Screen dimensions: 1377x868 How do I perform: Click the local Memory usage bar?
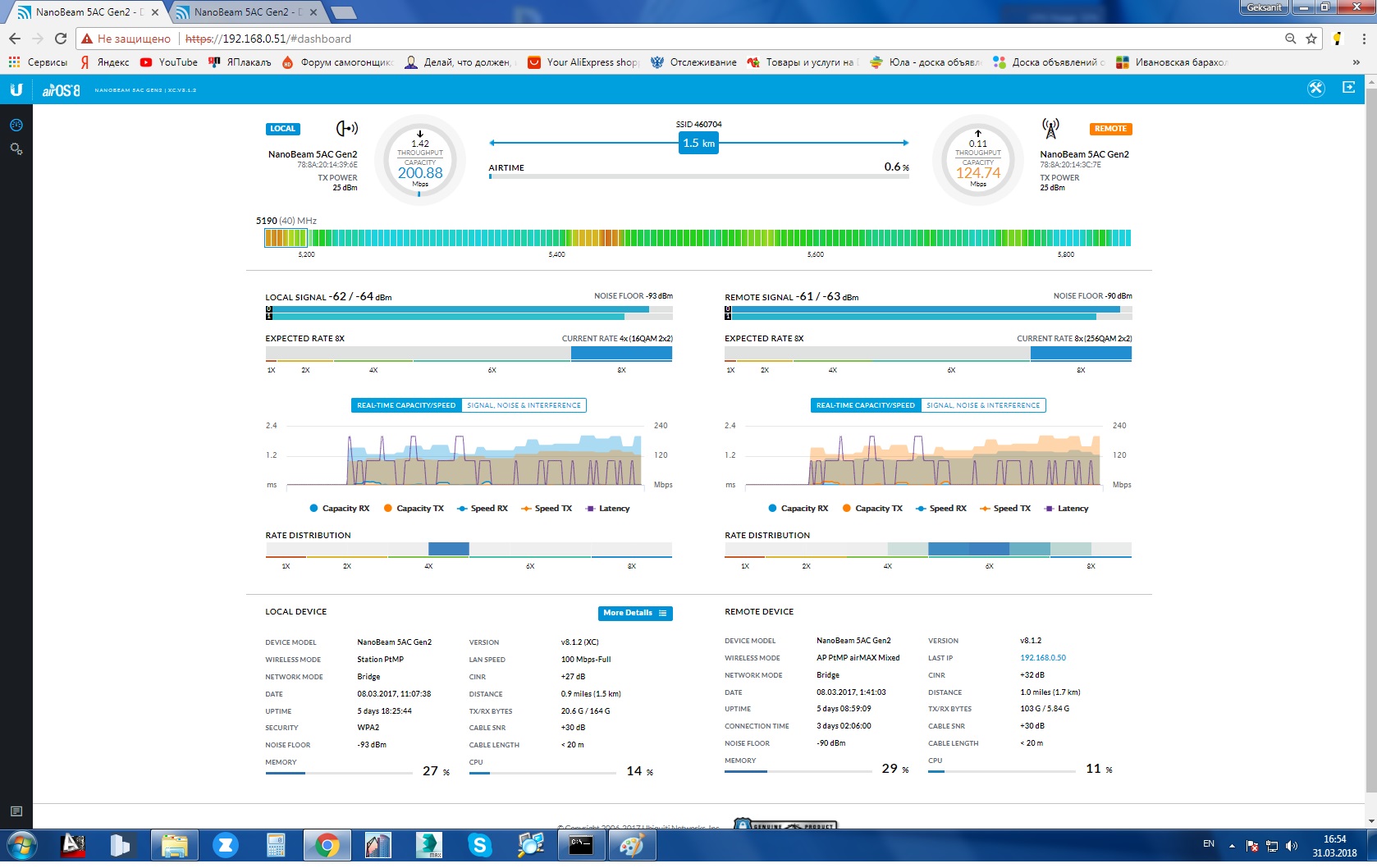[x=339, y=773]
